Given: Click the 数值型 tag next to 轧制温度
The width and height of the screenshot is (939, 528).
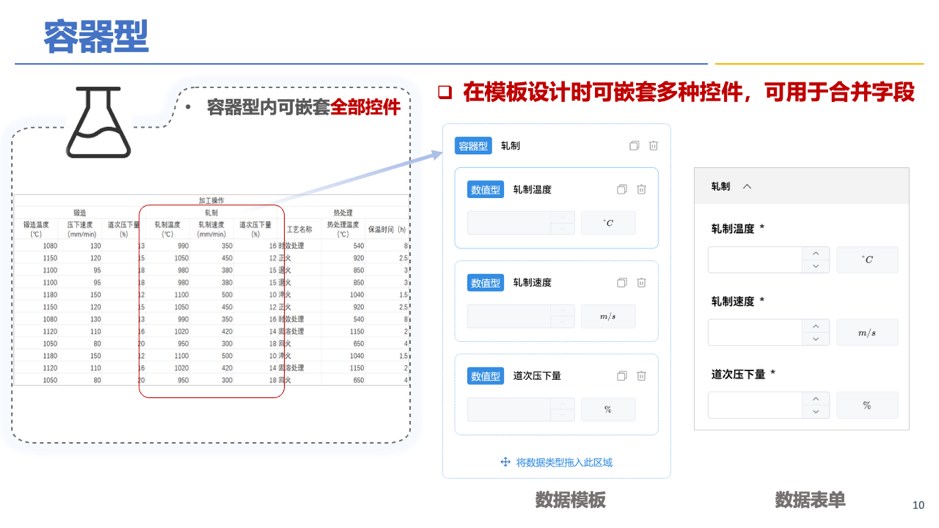Looking at the screenshot, I should [x=485, y=190].
